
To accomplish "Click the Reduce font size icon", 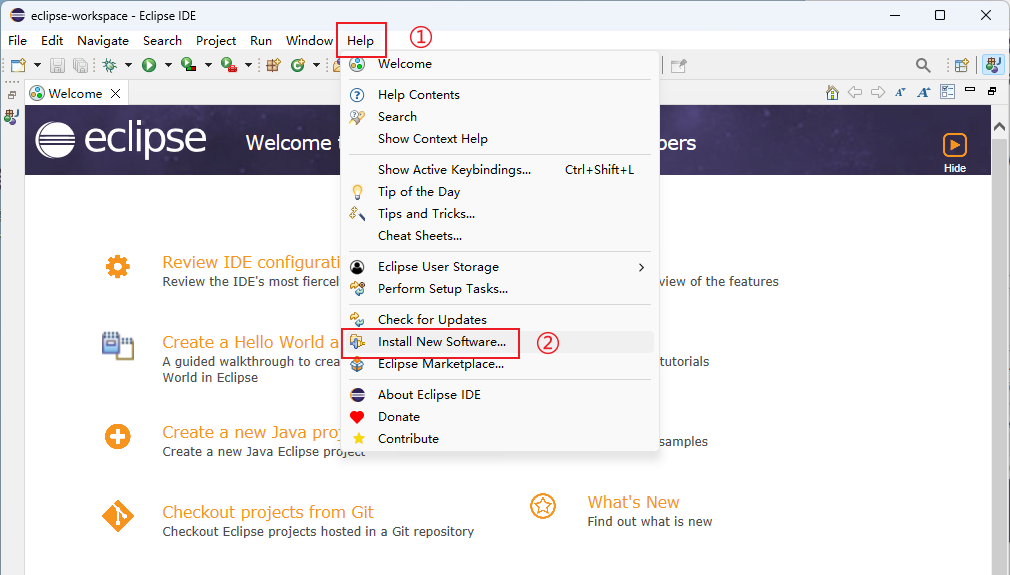I will pos(900,93).
